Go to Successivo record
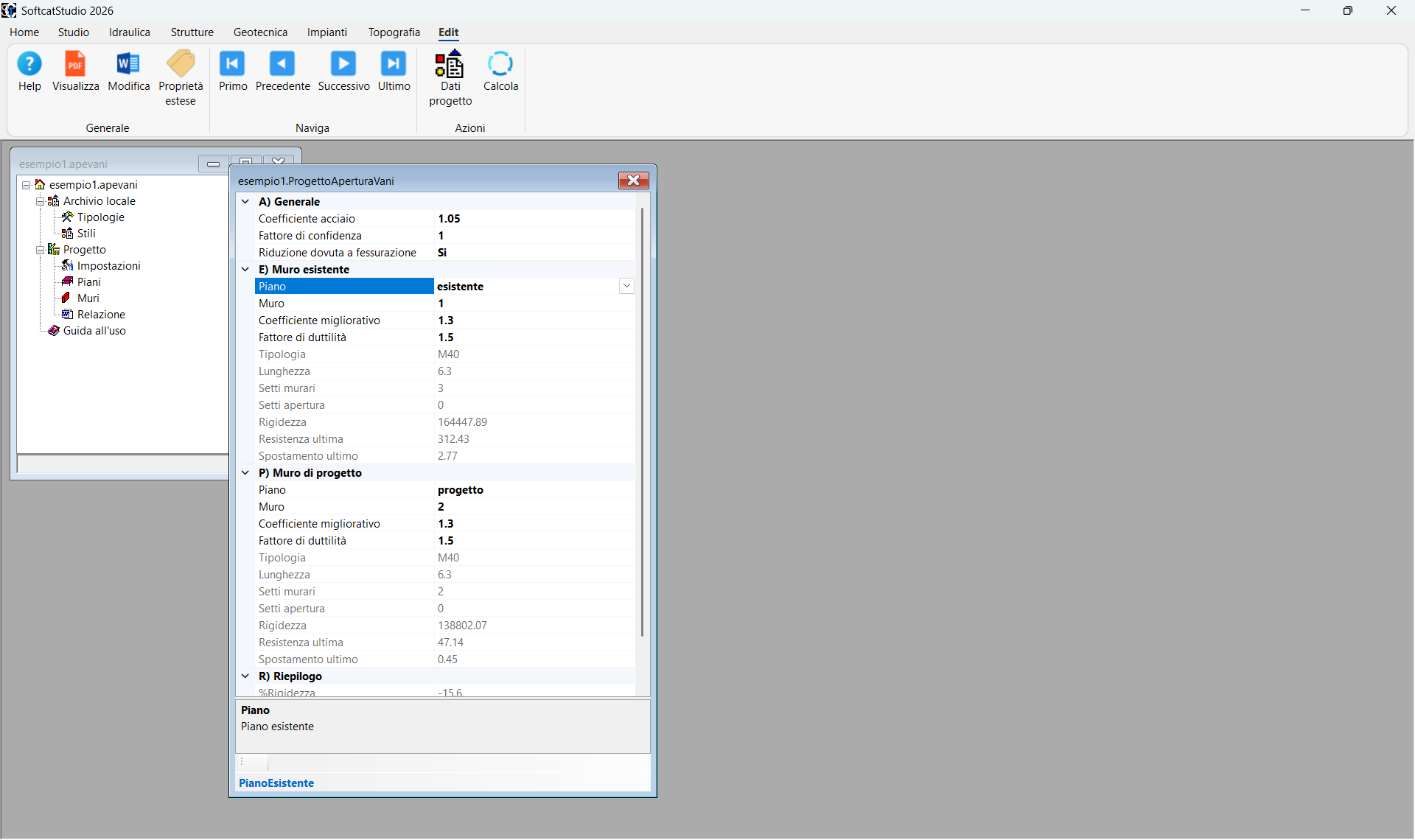The height and width of the screenshot is (840, 1415). 343,71
